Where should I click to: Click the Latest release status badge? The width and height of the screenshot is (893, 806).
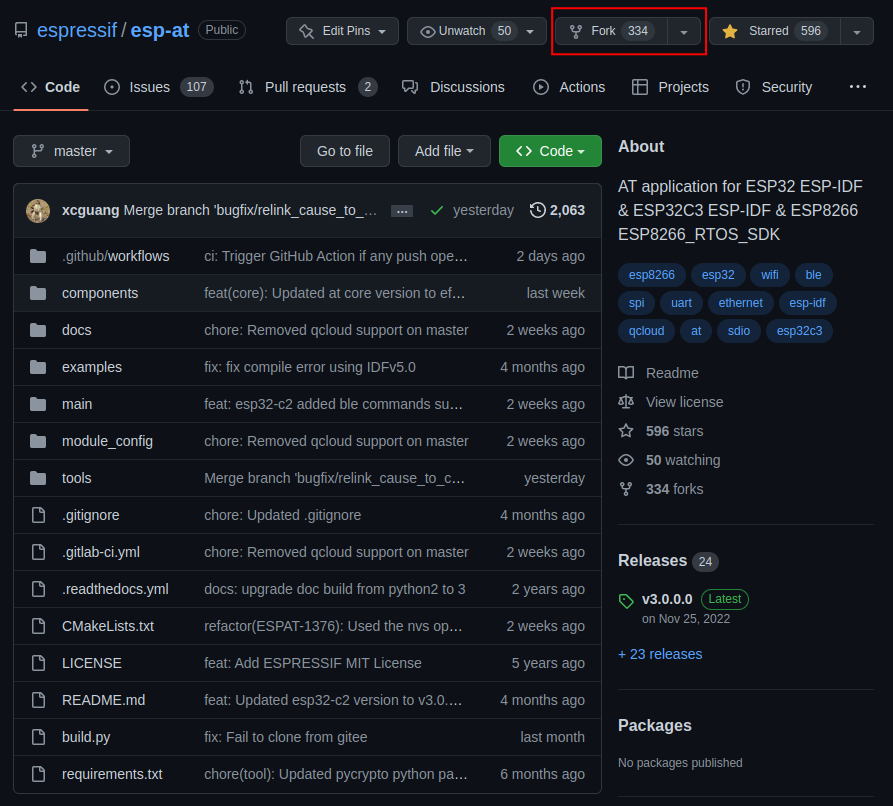724,599
